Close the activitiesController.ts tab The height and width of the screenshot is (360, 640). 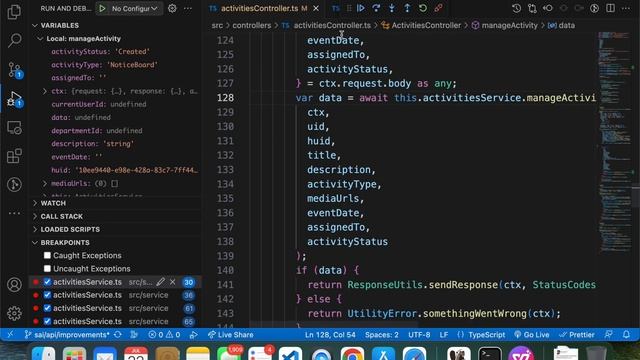click(x=316, y=8)
